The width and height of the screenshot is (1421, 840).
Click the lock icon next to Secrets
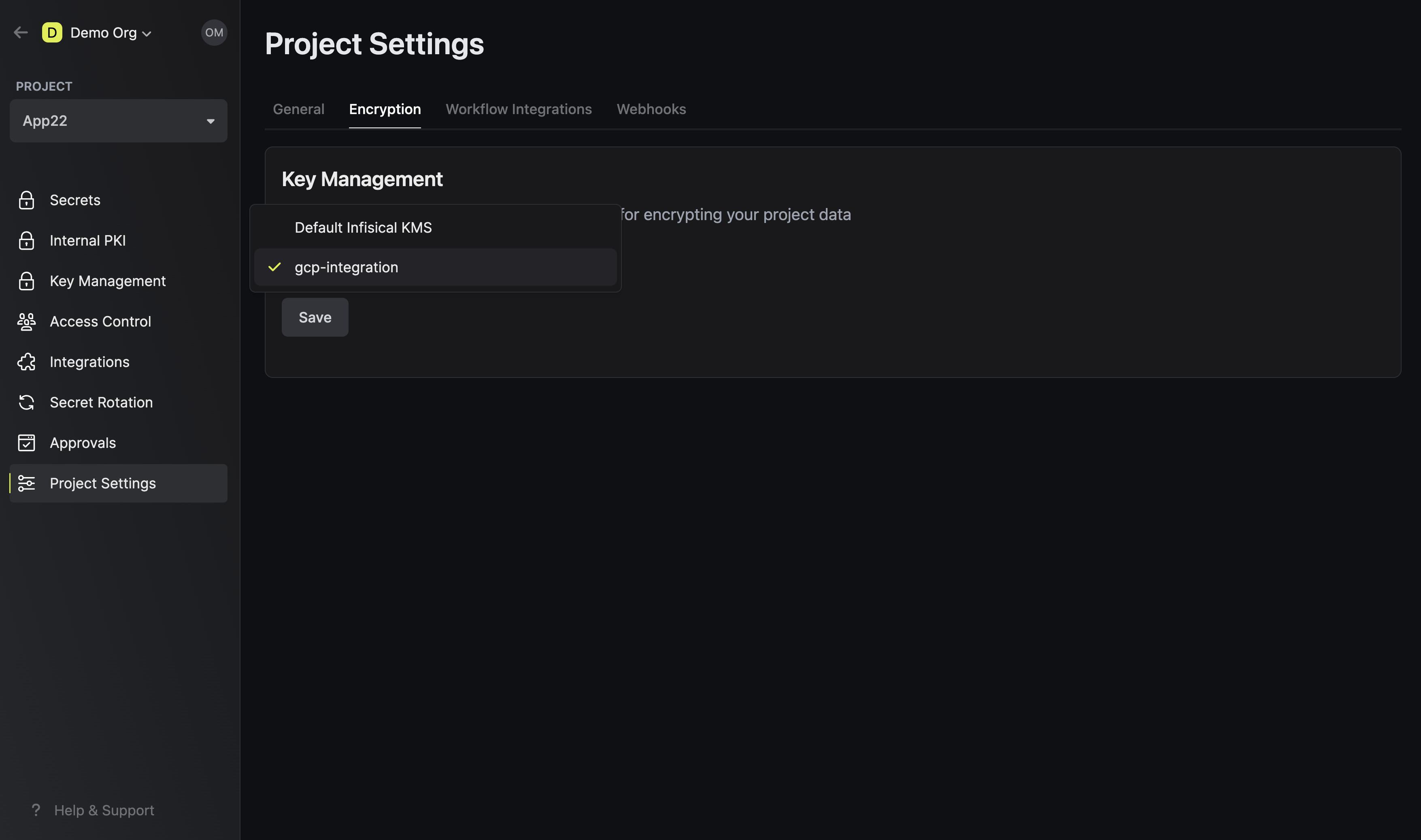tap(27, 200)
